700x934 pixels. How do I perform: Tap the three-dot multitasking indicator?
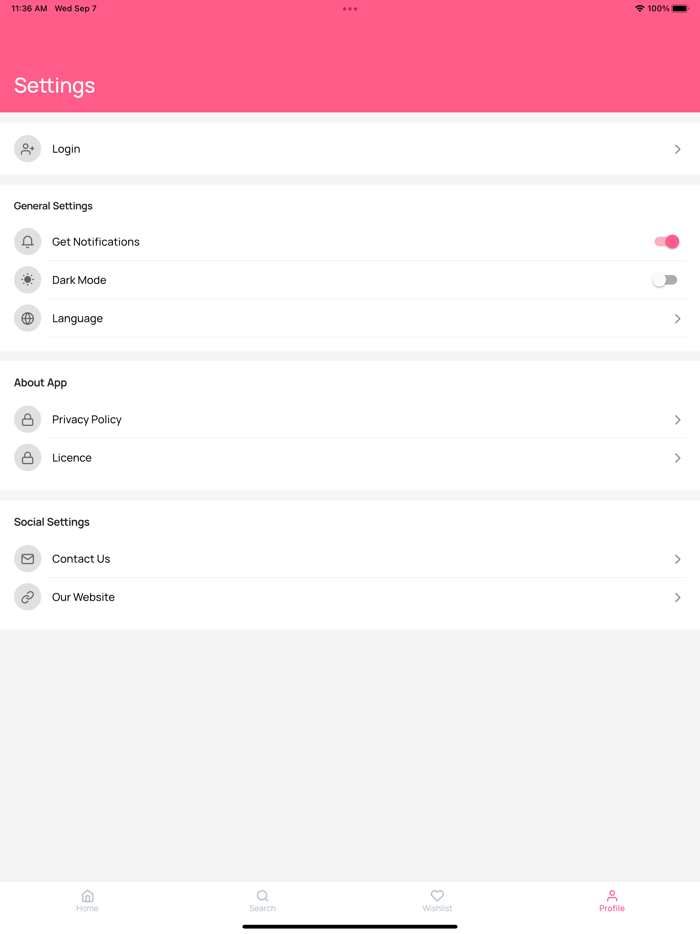pos(350,9)
